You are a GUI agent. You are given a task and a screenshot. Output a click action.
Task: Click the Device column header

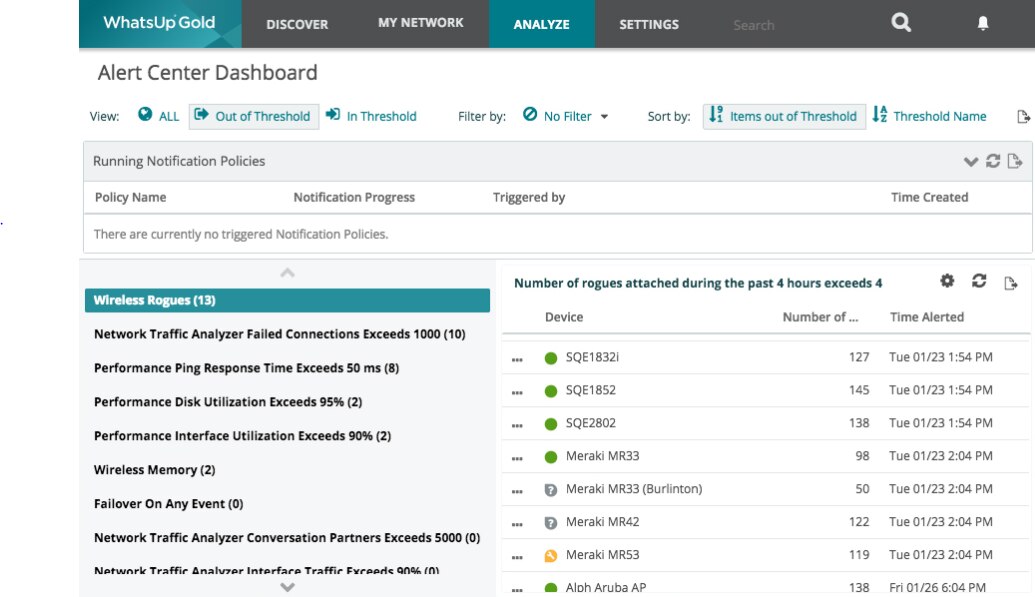pos(564,317)
